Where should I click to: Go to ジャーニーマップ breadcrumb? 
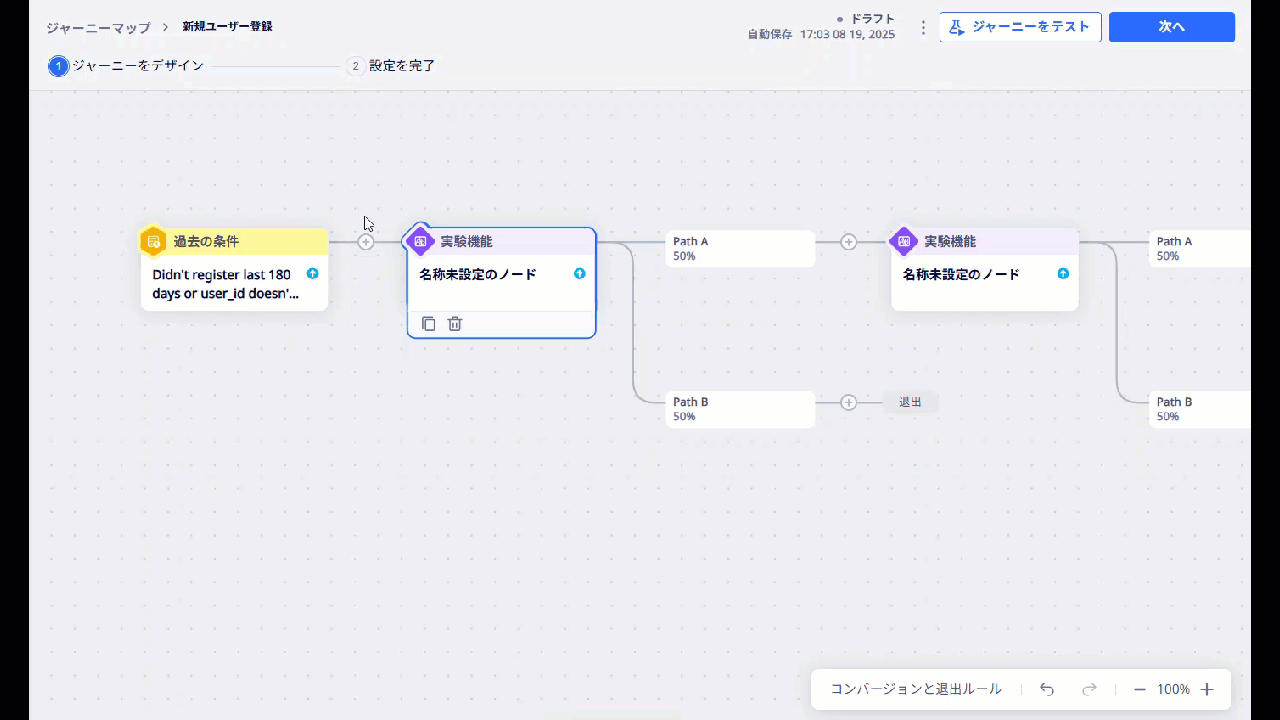[98, 27]
